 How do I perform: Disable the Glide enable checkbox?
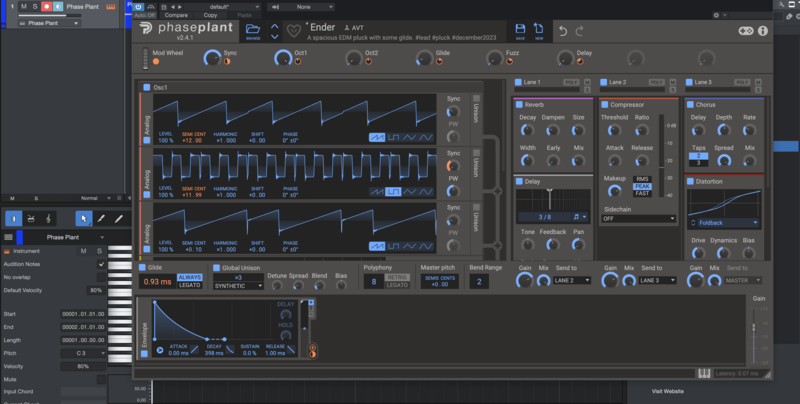pos(143,268)
